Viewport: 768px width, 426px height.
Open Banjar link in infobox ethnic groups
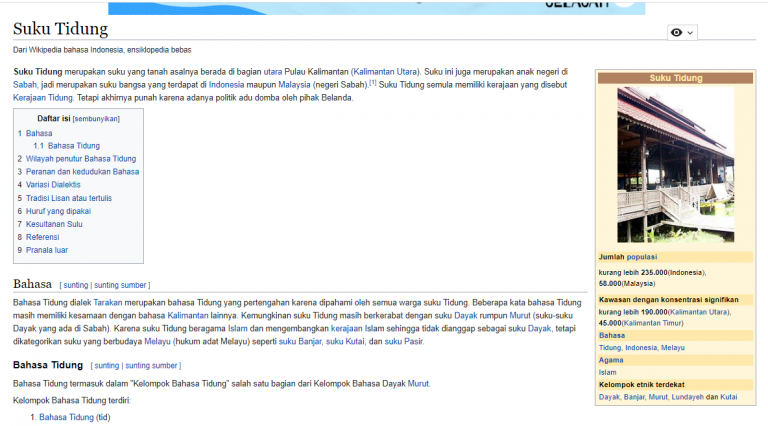(x=634, y=397)
